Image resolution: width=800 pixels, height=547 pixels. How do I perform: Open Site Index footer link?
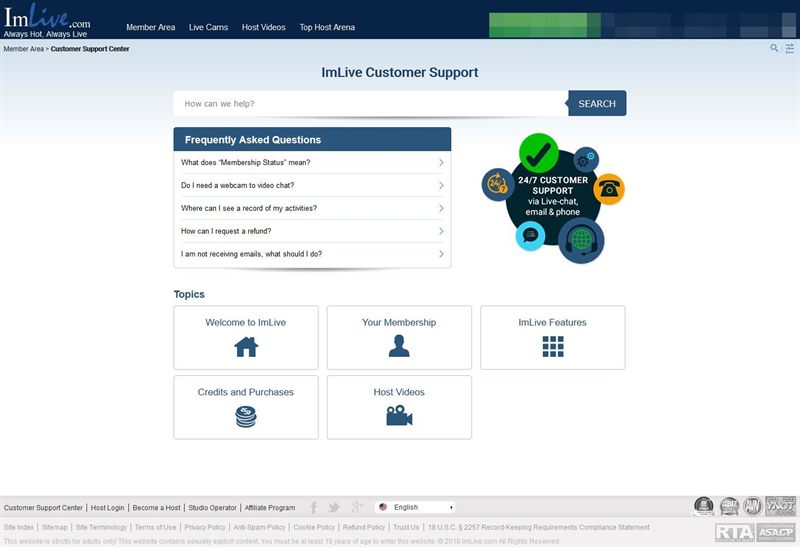click(18, 527)
